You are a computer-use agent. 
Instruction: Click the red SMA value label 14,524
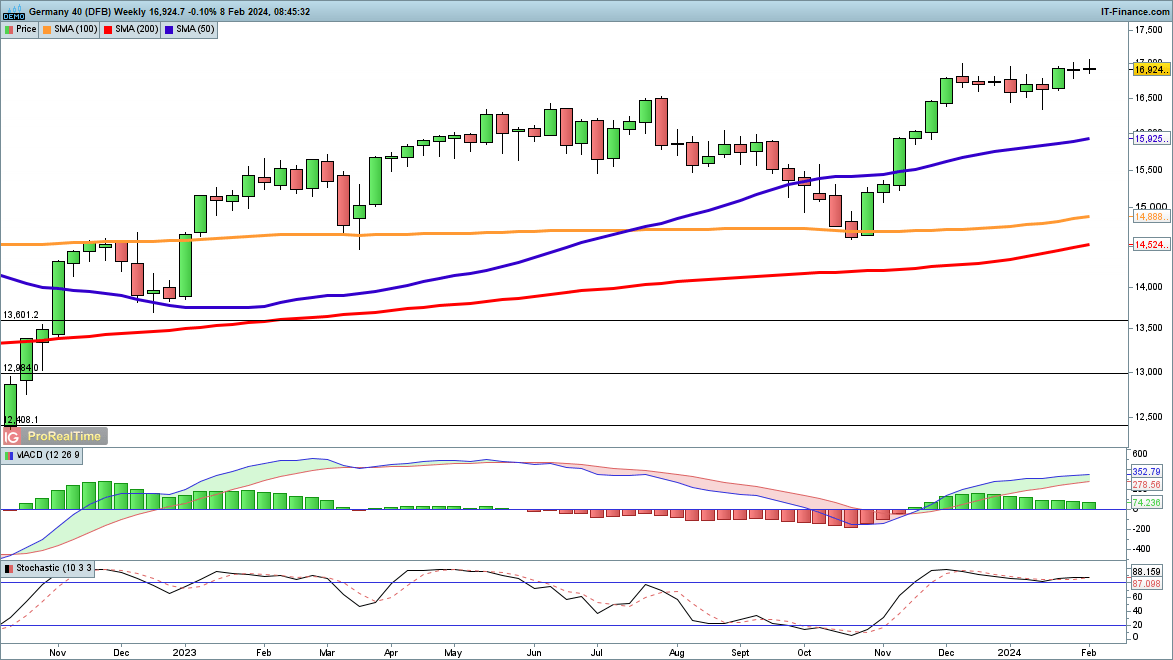tap(1151, 245)
